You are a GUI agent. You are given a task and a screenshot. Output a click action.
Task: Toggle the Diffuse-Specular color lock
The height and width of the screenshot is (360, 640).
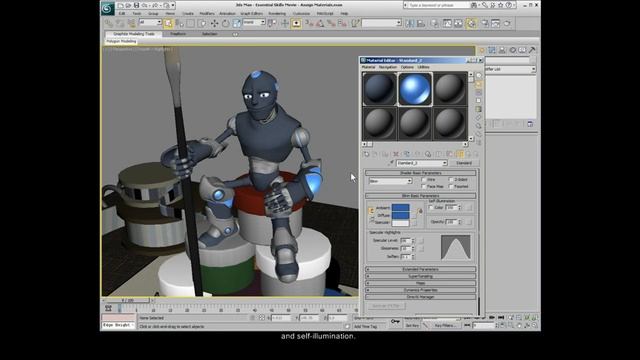point(371,220)
